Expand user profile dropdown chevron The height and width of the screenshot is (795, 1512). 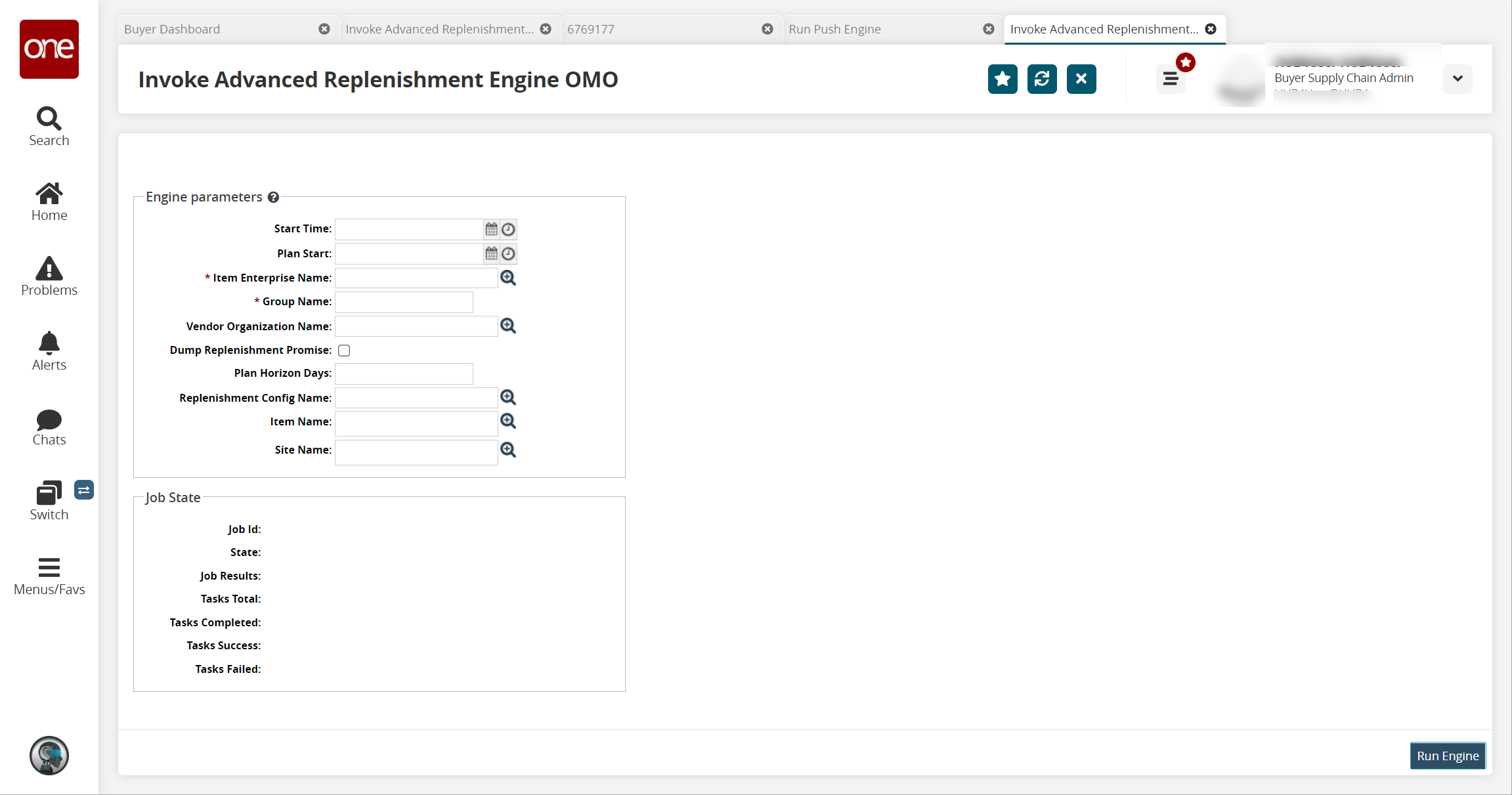pyautogui.click(x=1457, y=79)
